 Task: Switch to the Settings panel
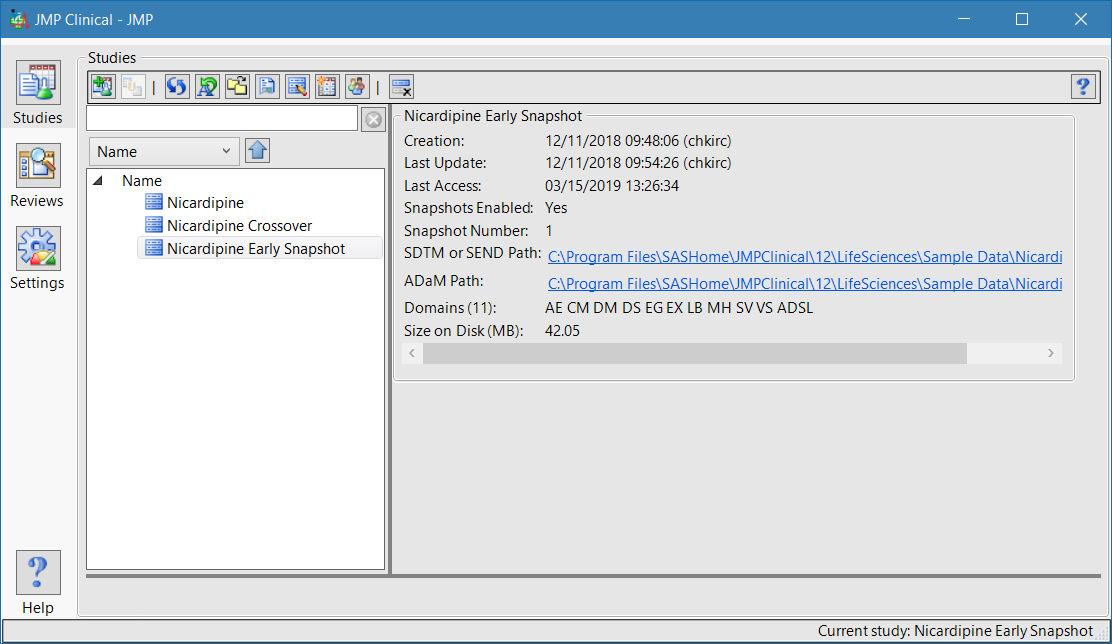pyautogui.click(x=37, y=258)
